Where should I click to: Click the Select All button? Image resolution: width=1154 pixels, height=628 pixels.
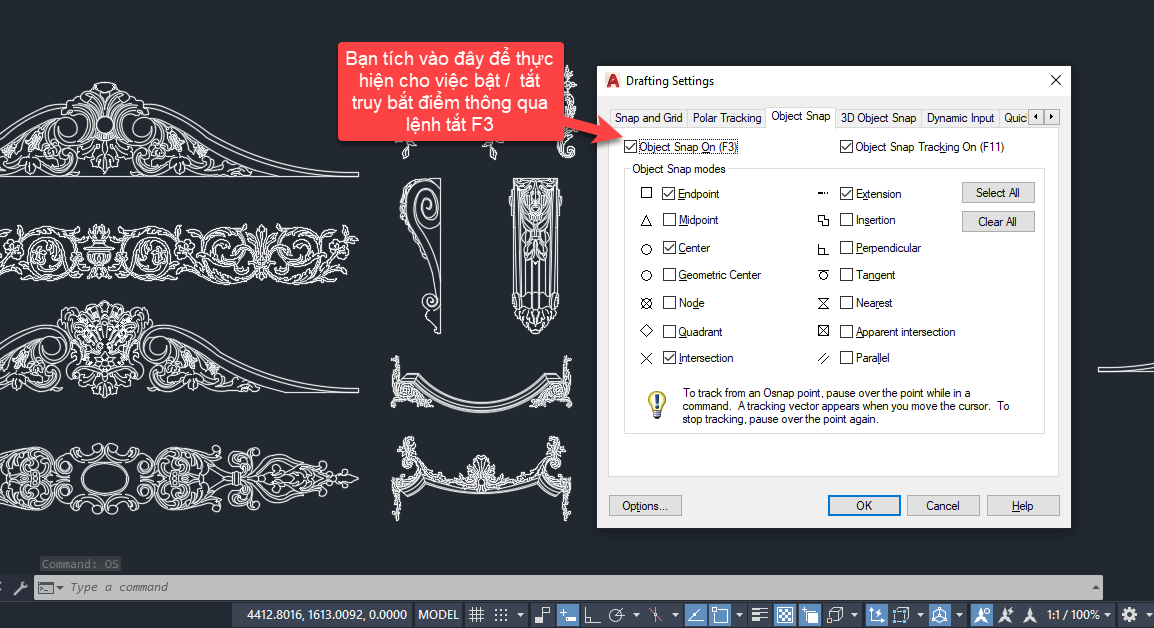[x=998, y=193]
